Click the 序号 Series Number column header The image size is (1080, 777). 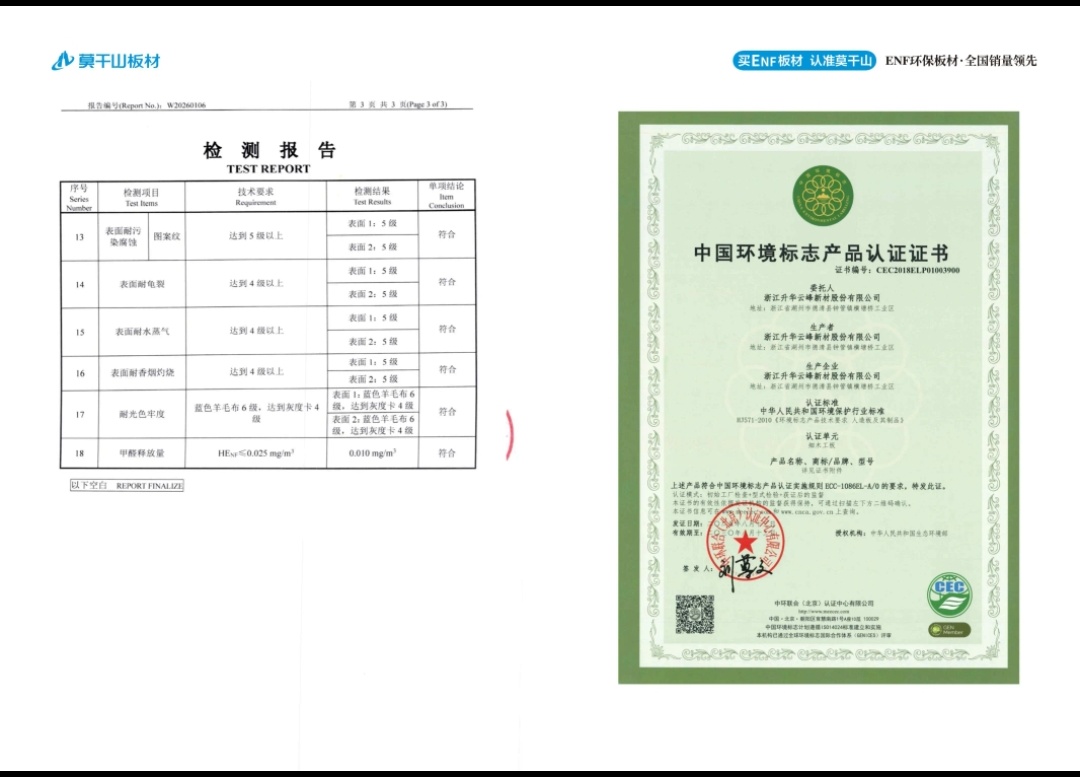pyautogui.click(x=79, y=197)
